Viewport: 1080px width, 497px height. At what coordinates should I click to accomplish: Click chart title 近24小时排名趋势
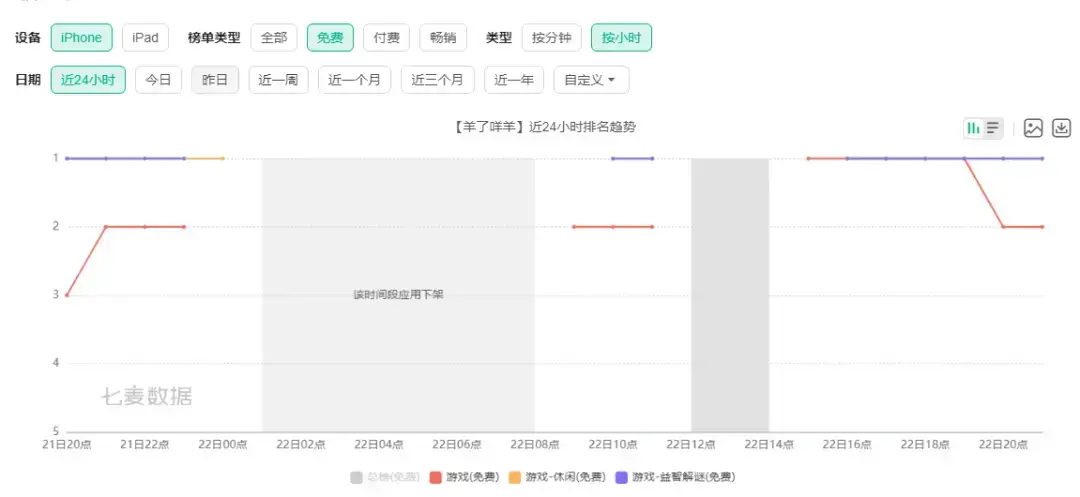[x=544, y=127]
